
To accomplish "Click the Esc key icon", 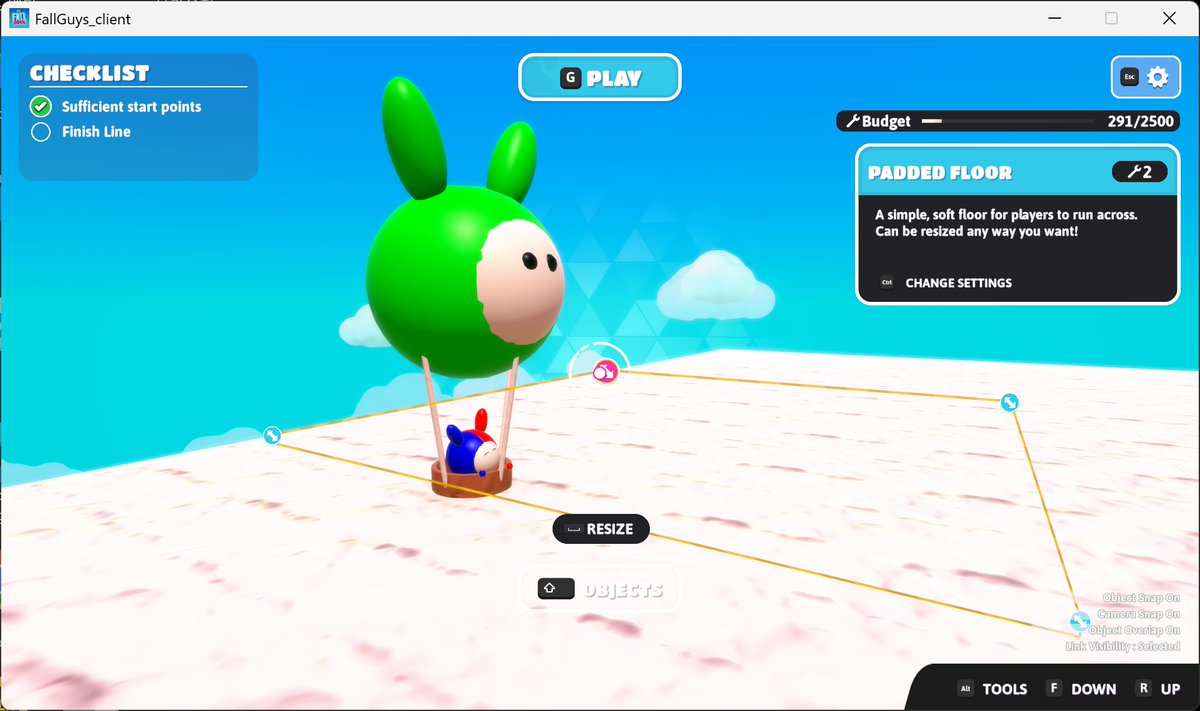I will click(x=1129, y=77).
